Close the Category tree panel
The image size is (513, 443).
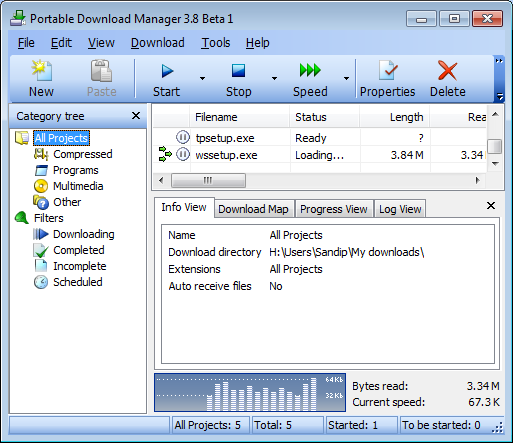coord(136,116)
